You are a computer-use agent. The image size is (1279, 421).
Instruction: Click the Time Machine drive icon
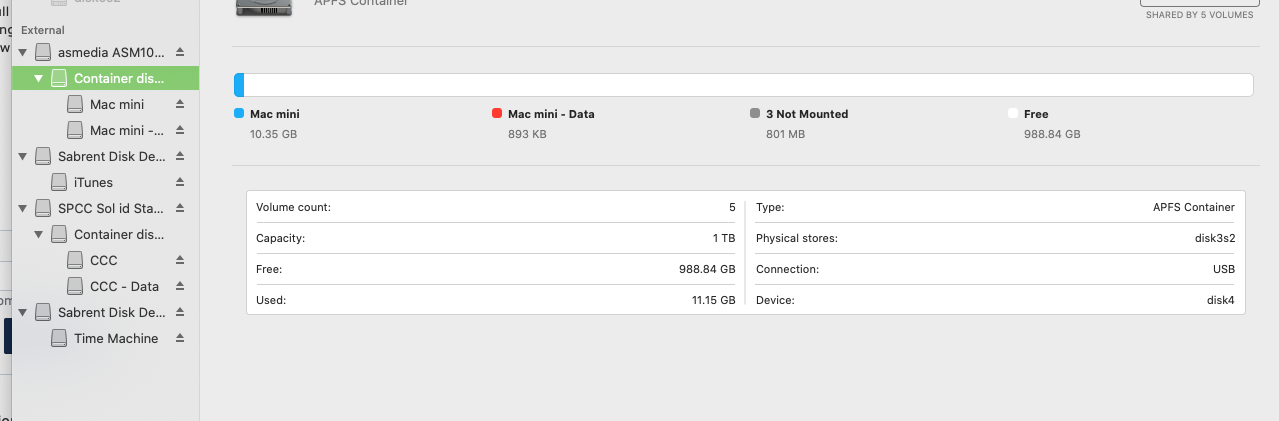pos(59,338)
